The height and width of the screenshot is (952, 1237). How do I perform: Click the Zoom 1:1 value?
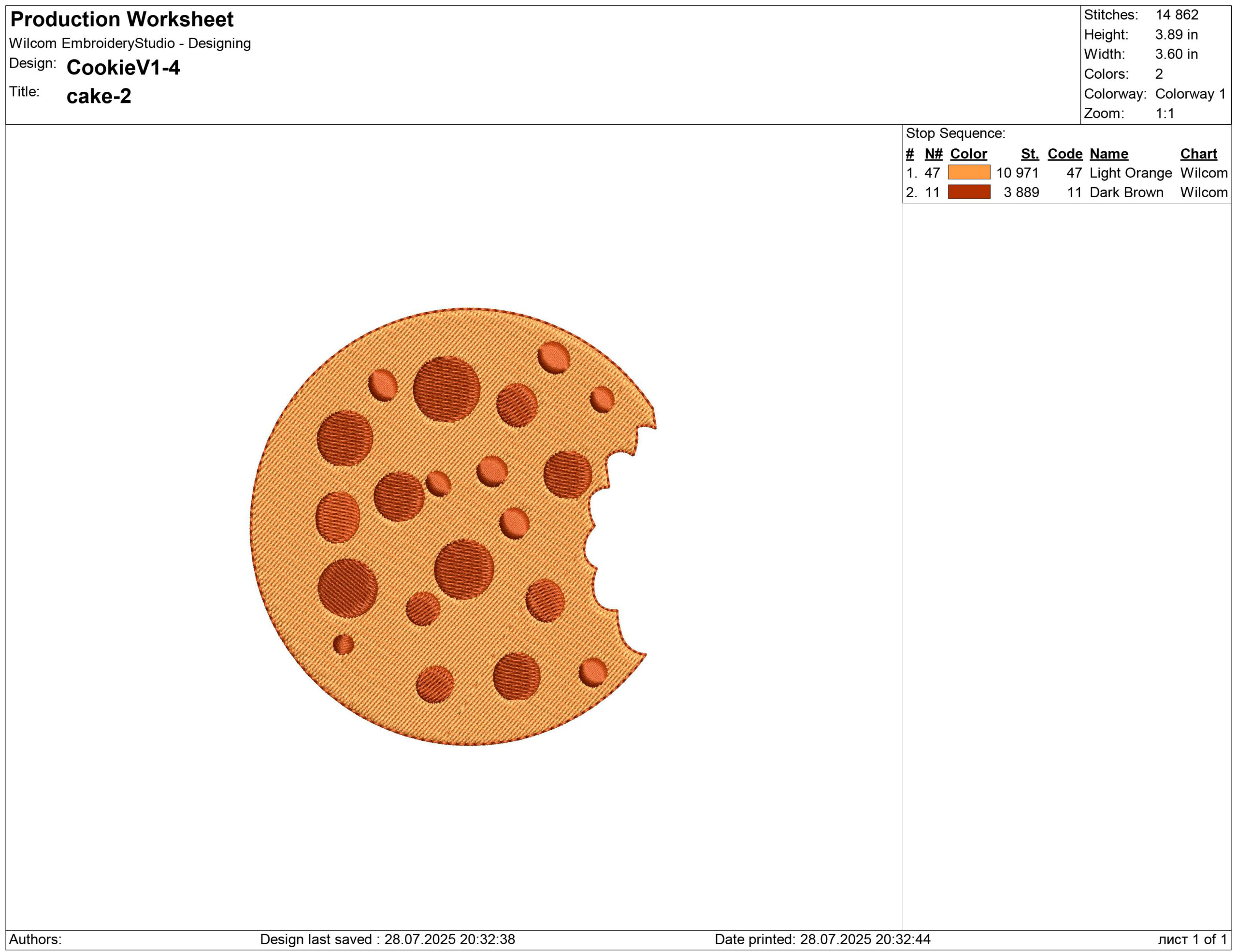click(x=1165, y=113)
